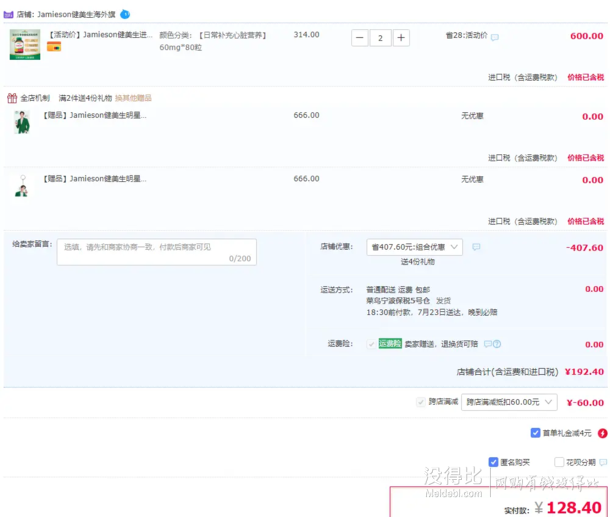Click the 128.40 actual payment amount

(x=574, y=508)
